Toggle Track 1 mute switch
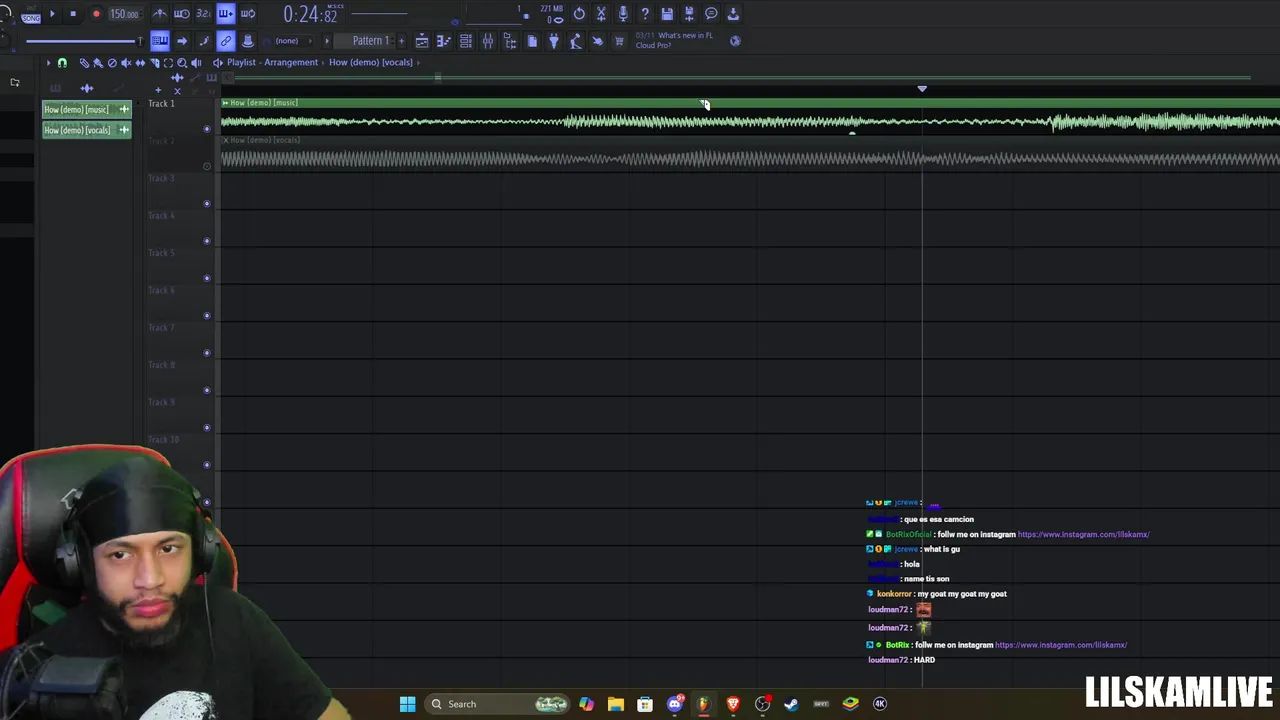 (x=207, y=129)
